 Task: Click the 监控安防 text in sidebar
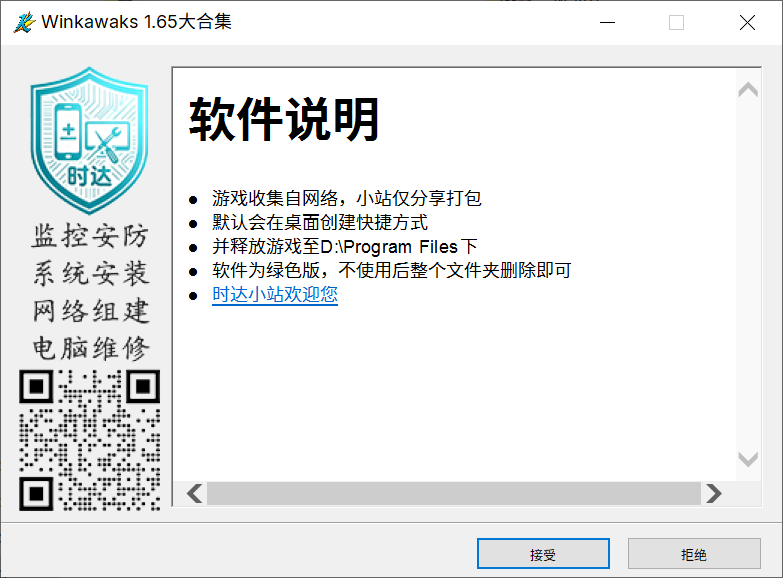(x=90, y=236)
